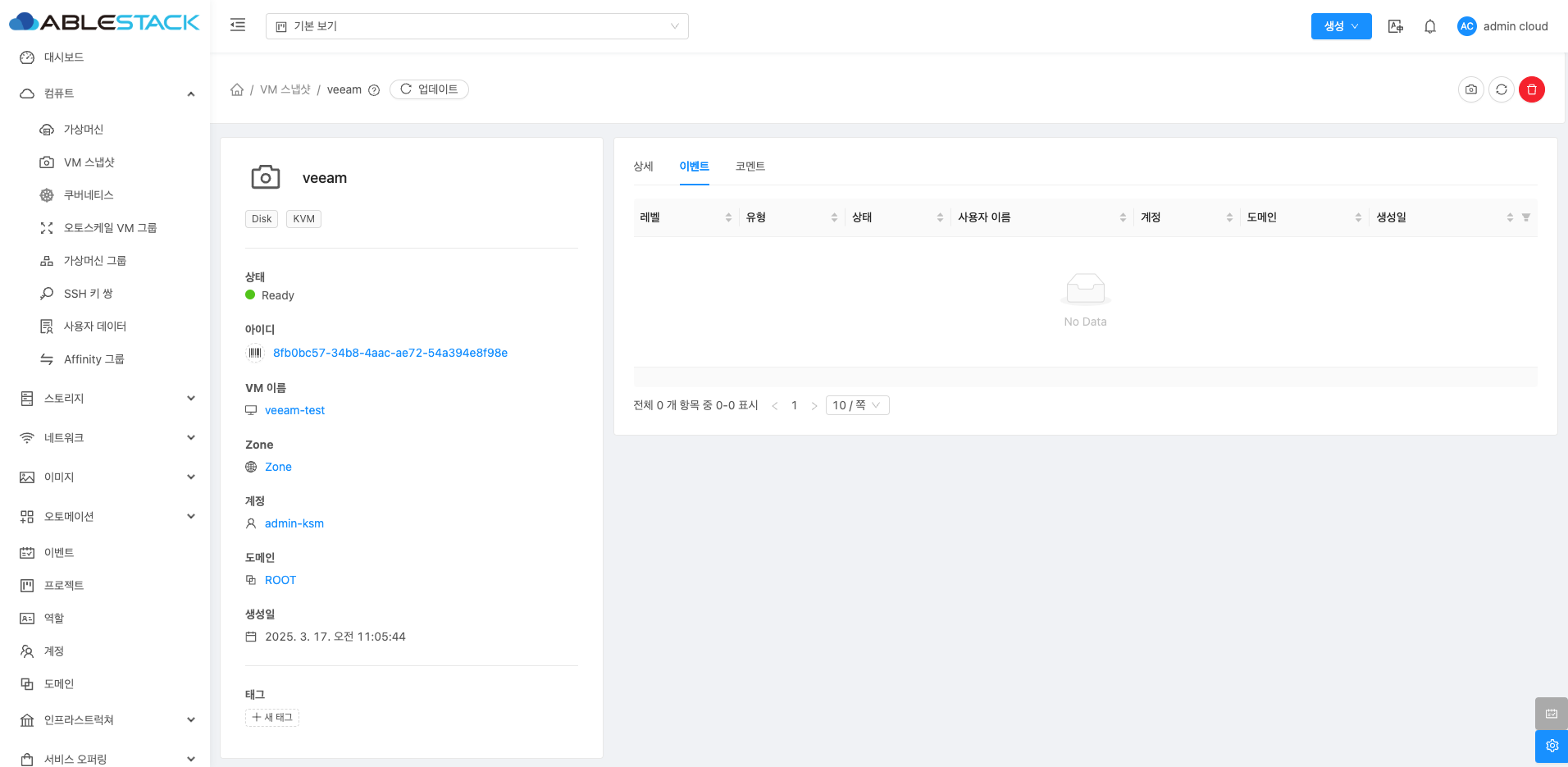This screenshot has height=767, width=1568.
Task: Switch to the 코멘트 tab
Action: pos(750,167)
